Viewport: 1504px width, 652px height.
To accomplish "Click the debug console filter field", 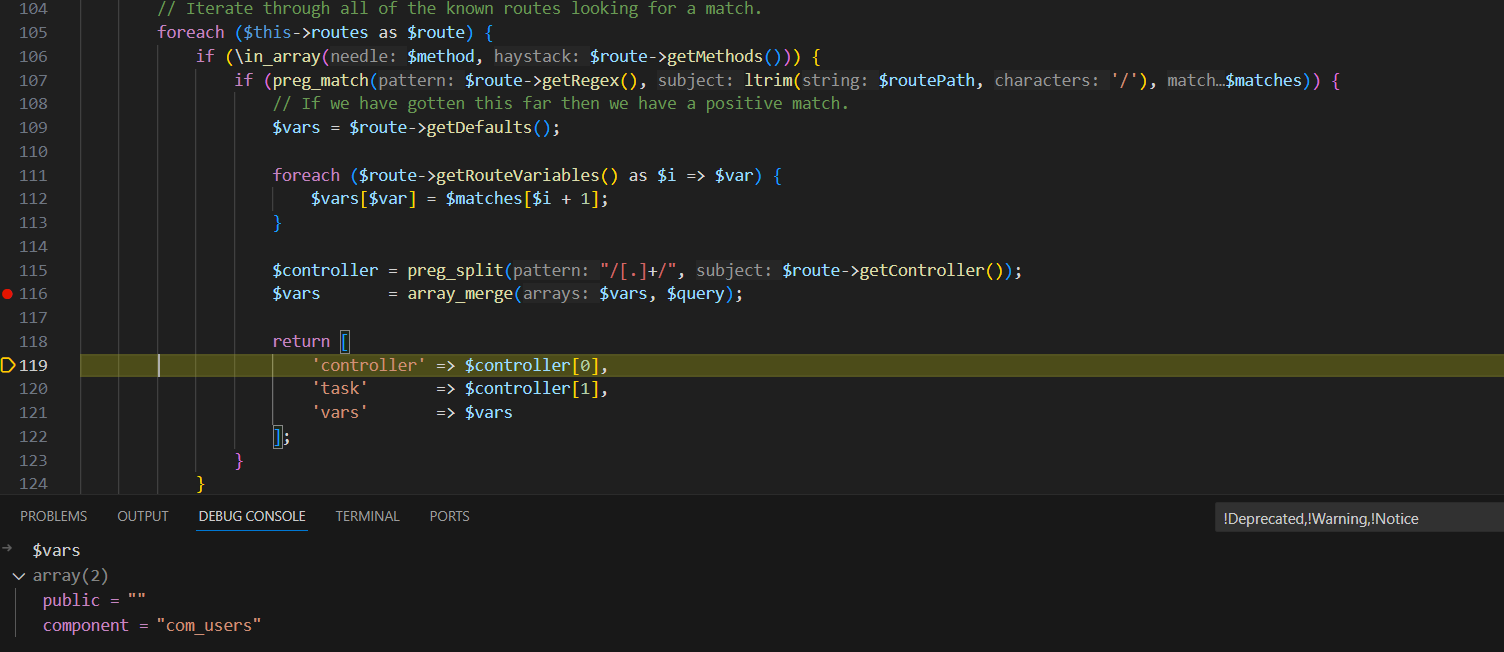I will pos(1360,518).
